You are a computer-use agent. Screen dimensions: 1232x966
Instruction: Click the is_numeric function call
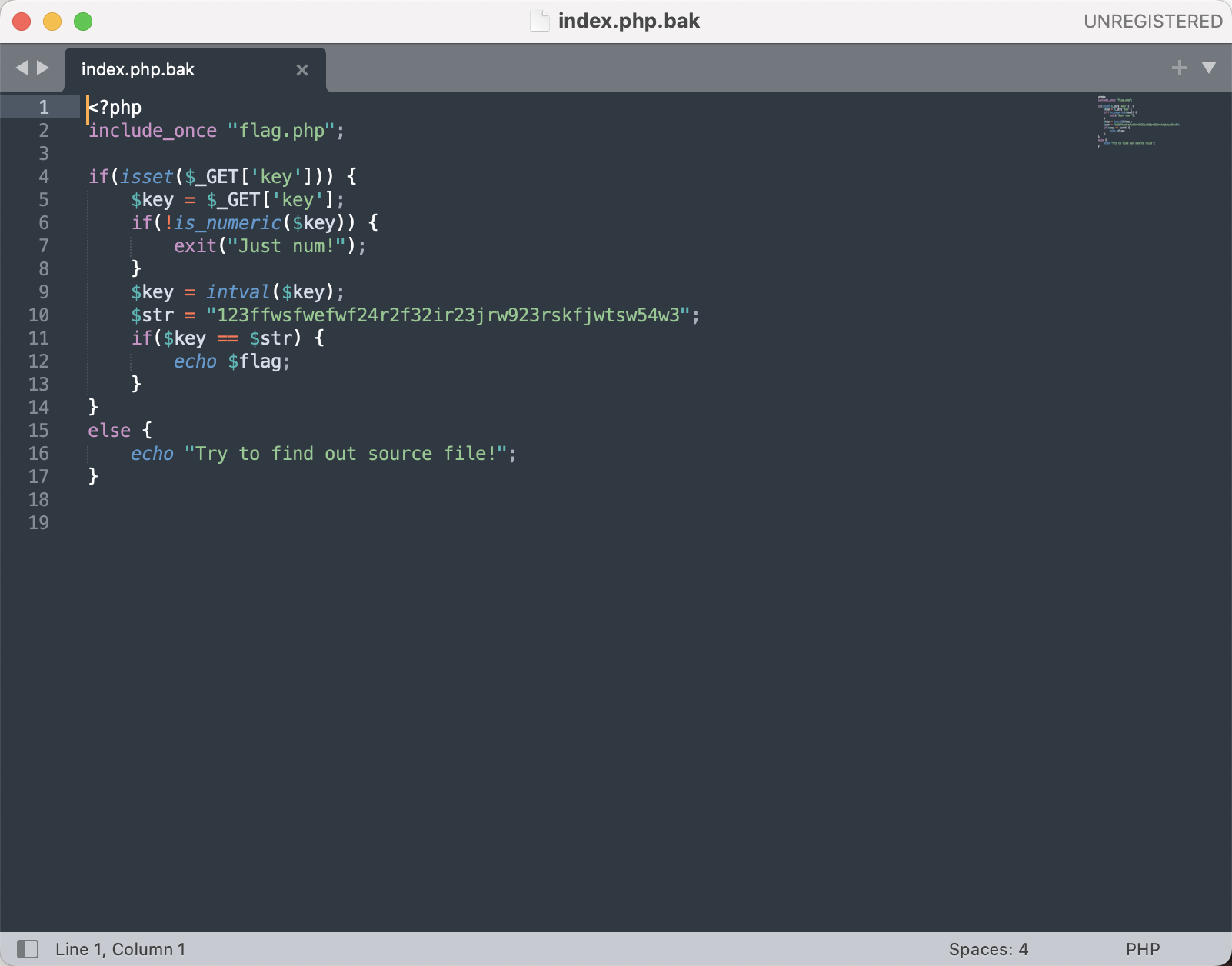tap(228, 223)
